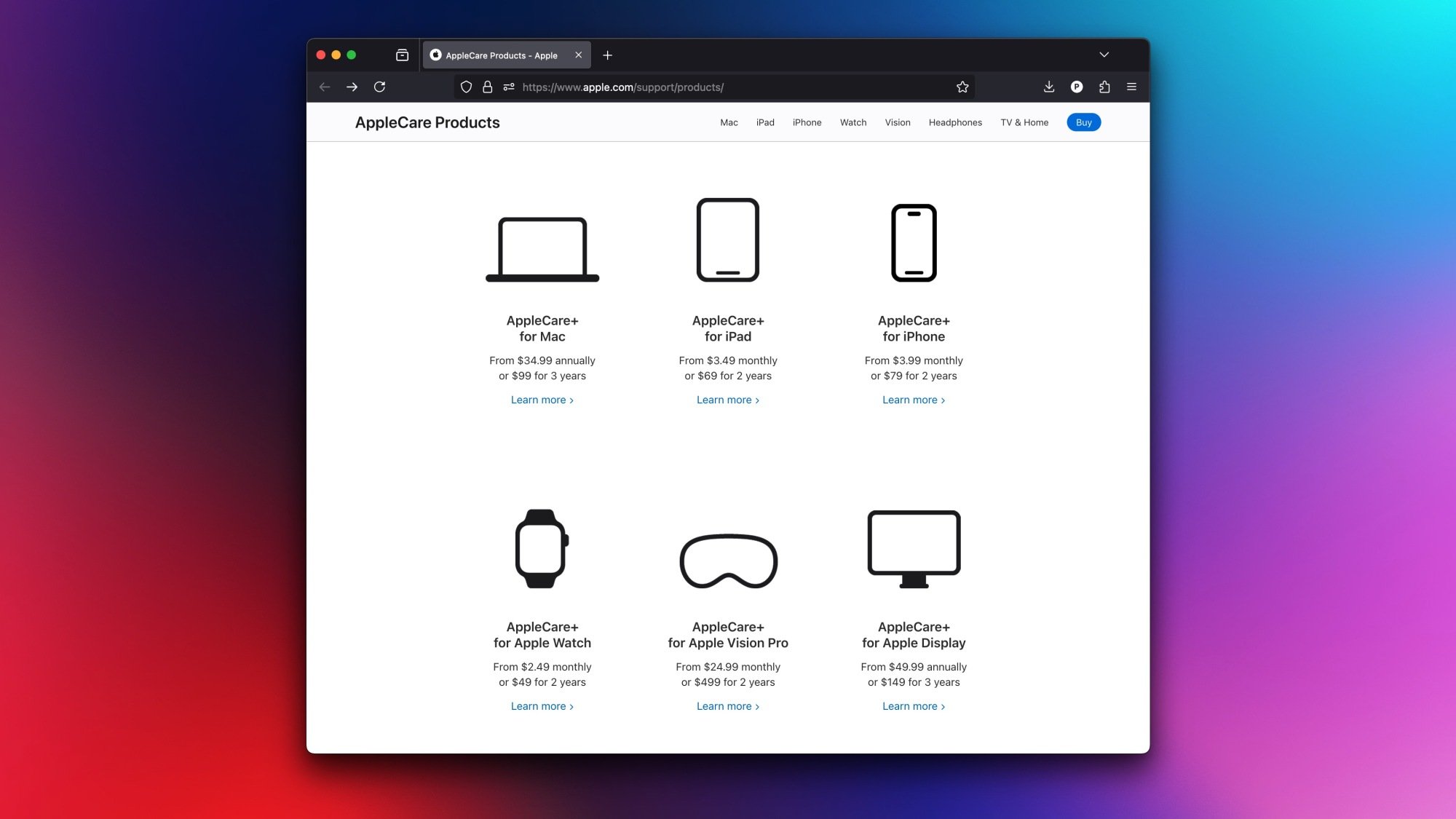1456x819 pixels.
Task: Click the iPhone icon
Action: (914, 242)
